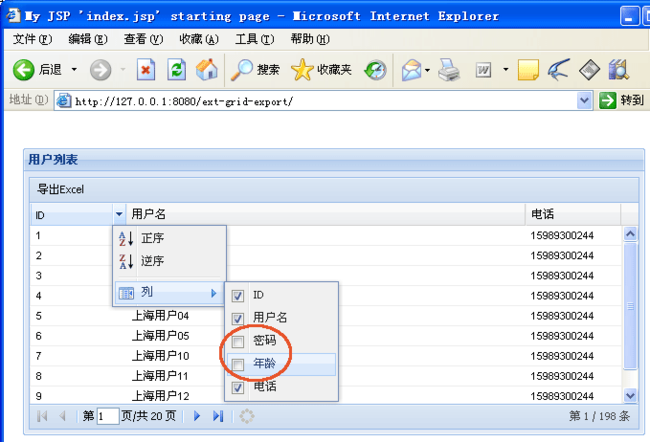Select 正序 ascending sort menu item

coord(170,238)
